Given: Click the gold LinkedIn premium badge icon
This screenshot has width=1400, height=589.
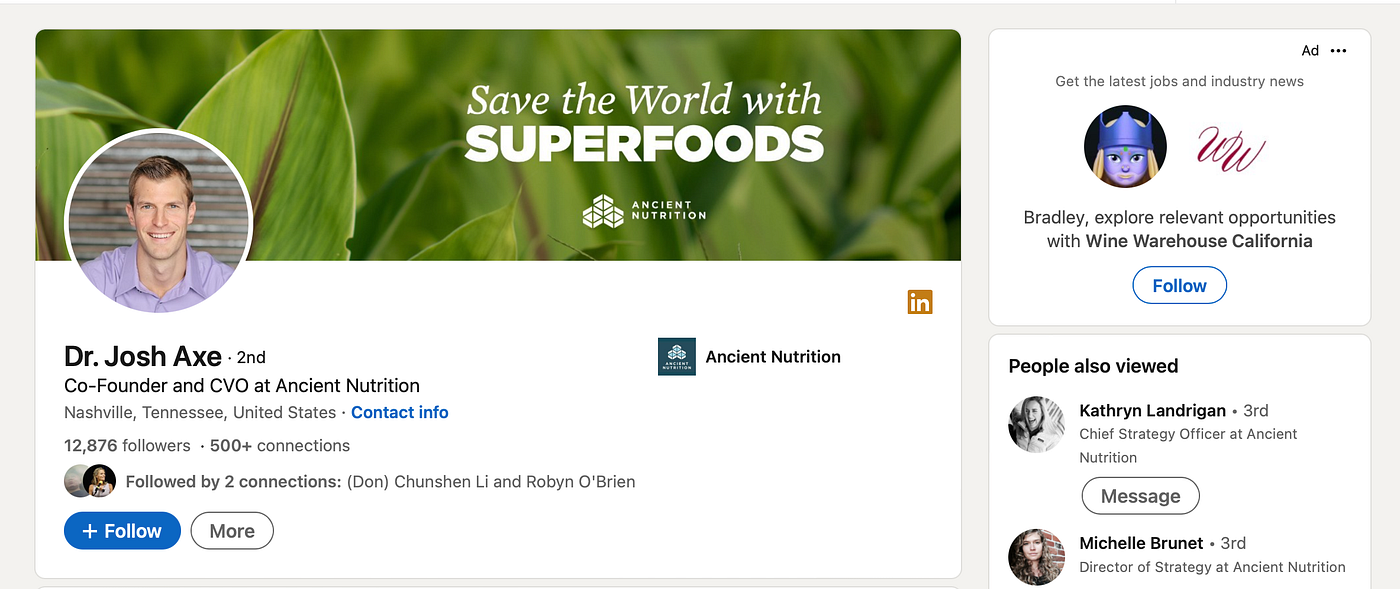Looking at the screenshot, I should pos(920,301).
